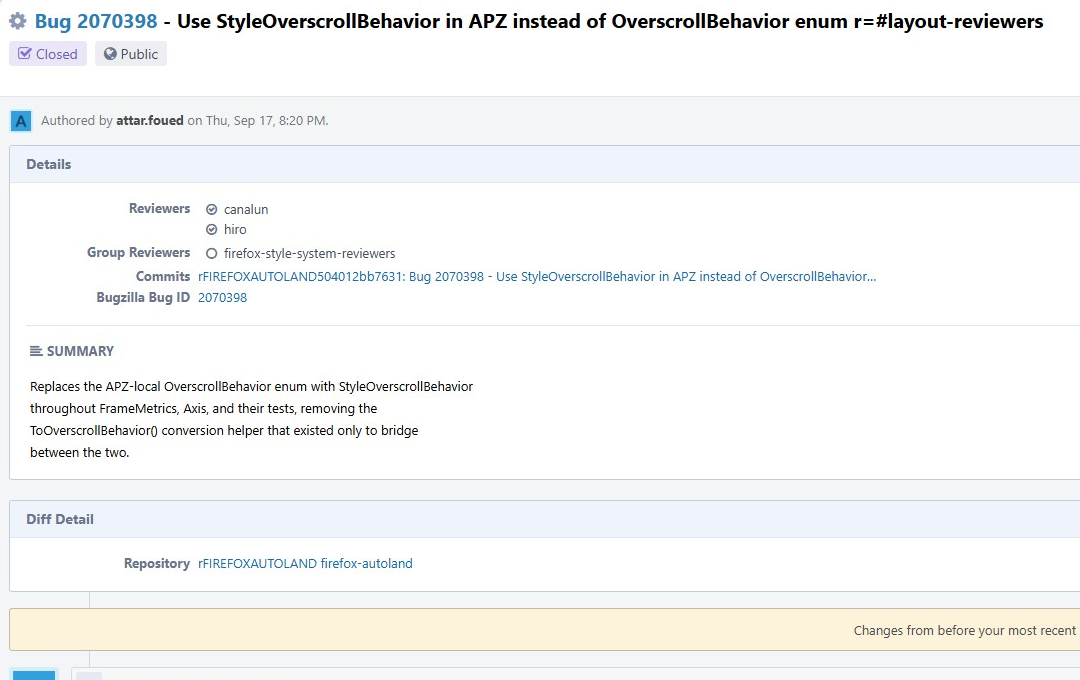Open reviewer hiro profile

pyautogui.click(x=235, y=229)
